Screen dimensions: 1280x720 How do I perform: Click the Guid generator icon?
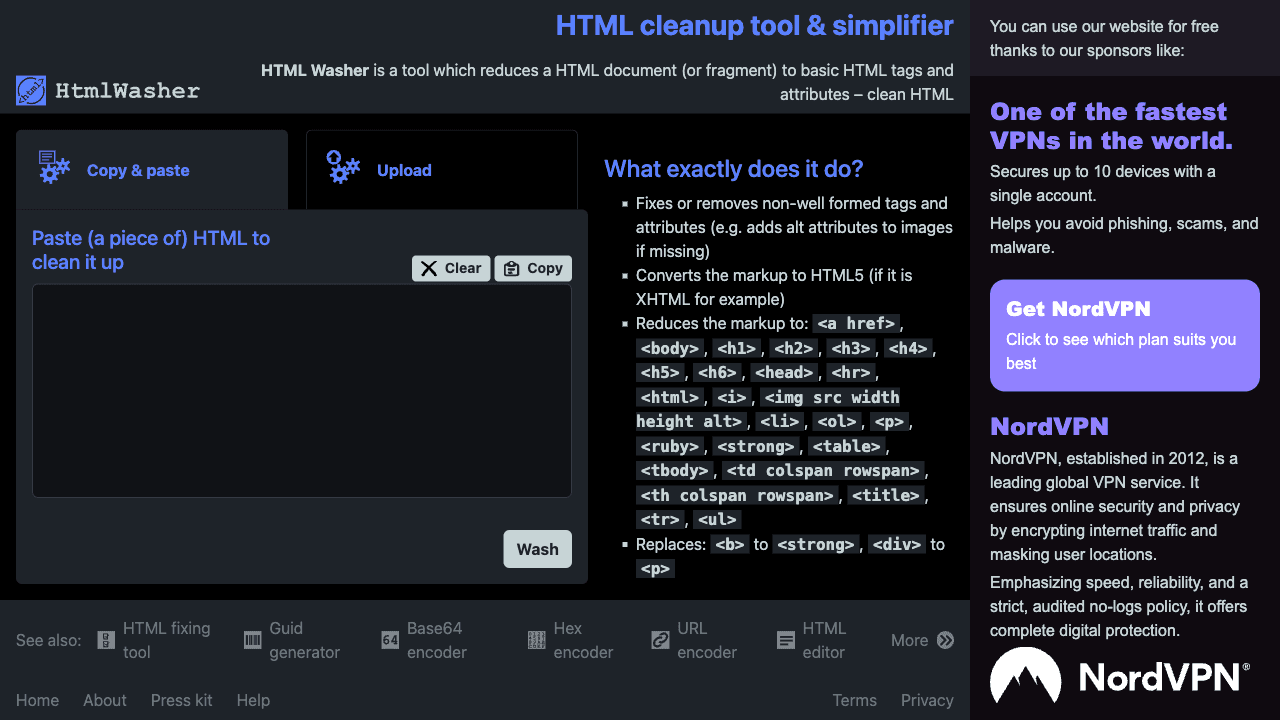[x=251, y=640]
